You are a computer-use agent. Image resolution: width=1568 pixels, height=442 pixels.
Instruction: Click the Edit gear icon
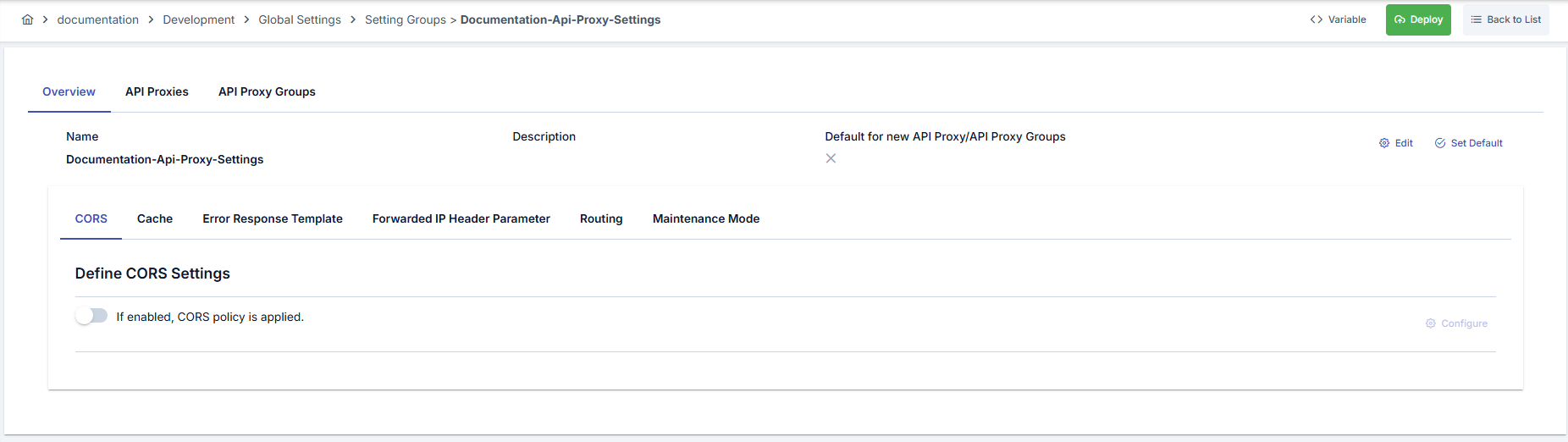pyautogui.click(x=1384, y=143)
